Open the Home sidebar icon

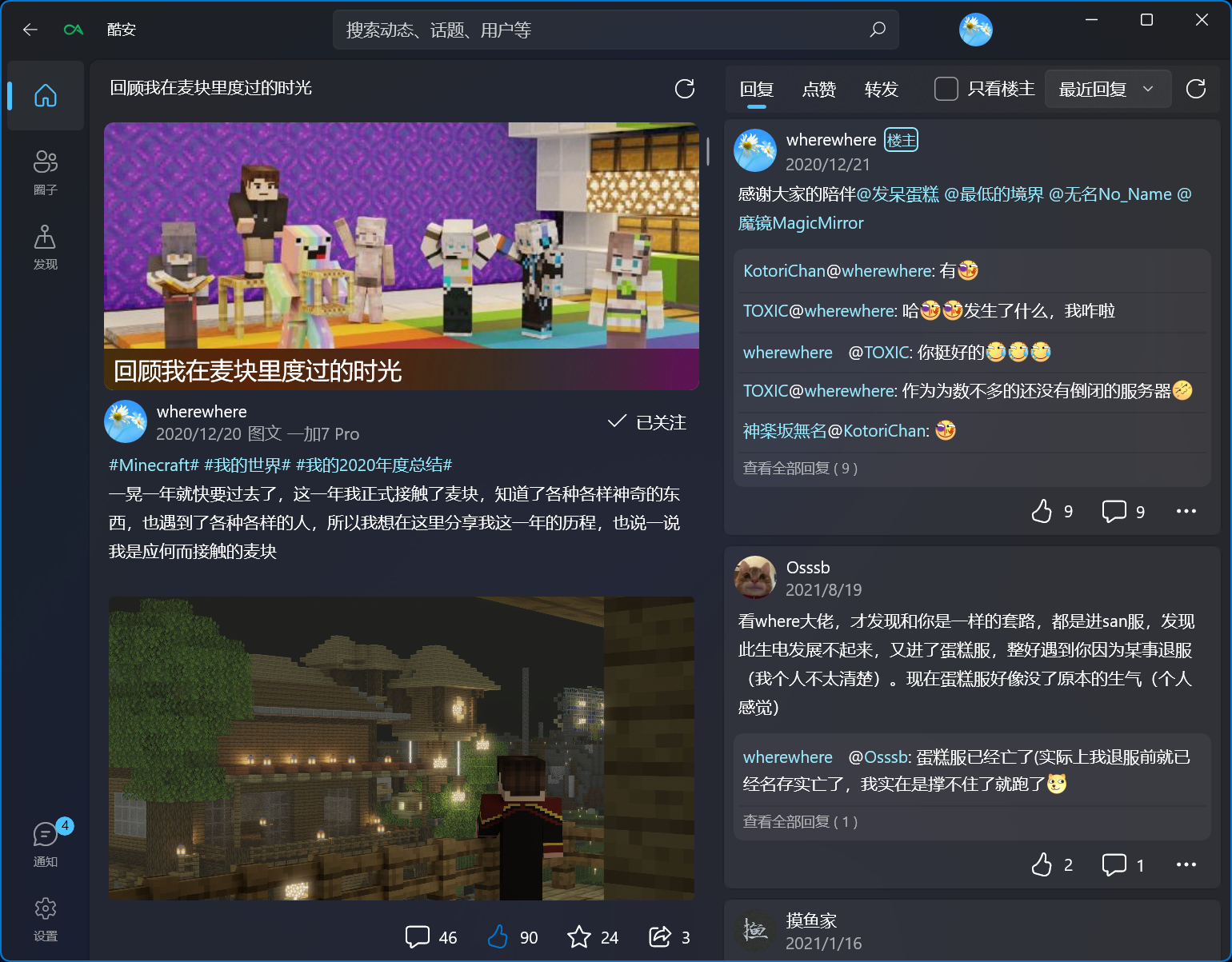point(46,96)
